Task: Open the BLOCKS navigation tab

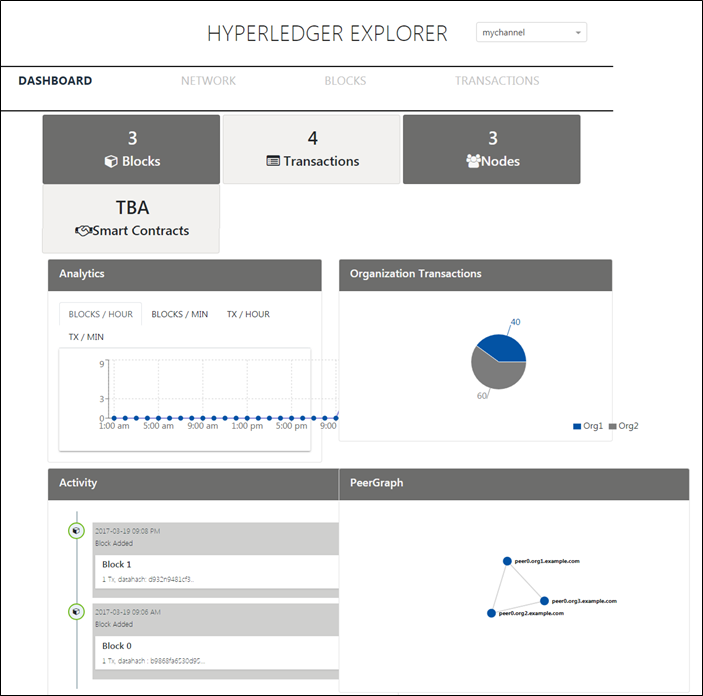Action: pyautogui.click(x=345, y=81)
